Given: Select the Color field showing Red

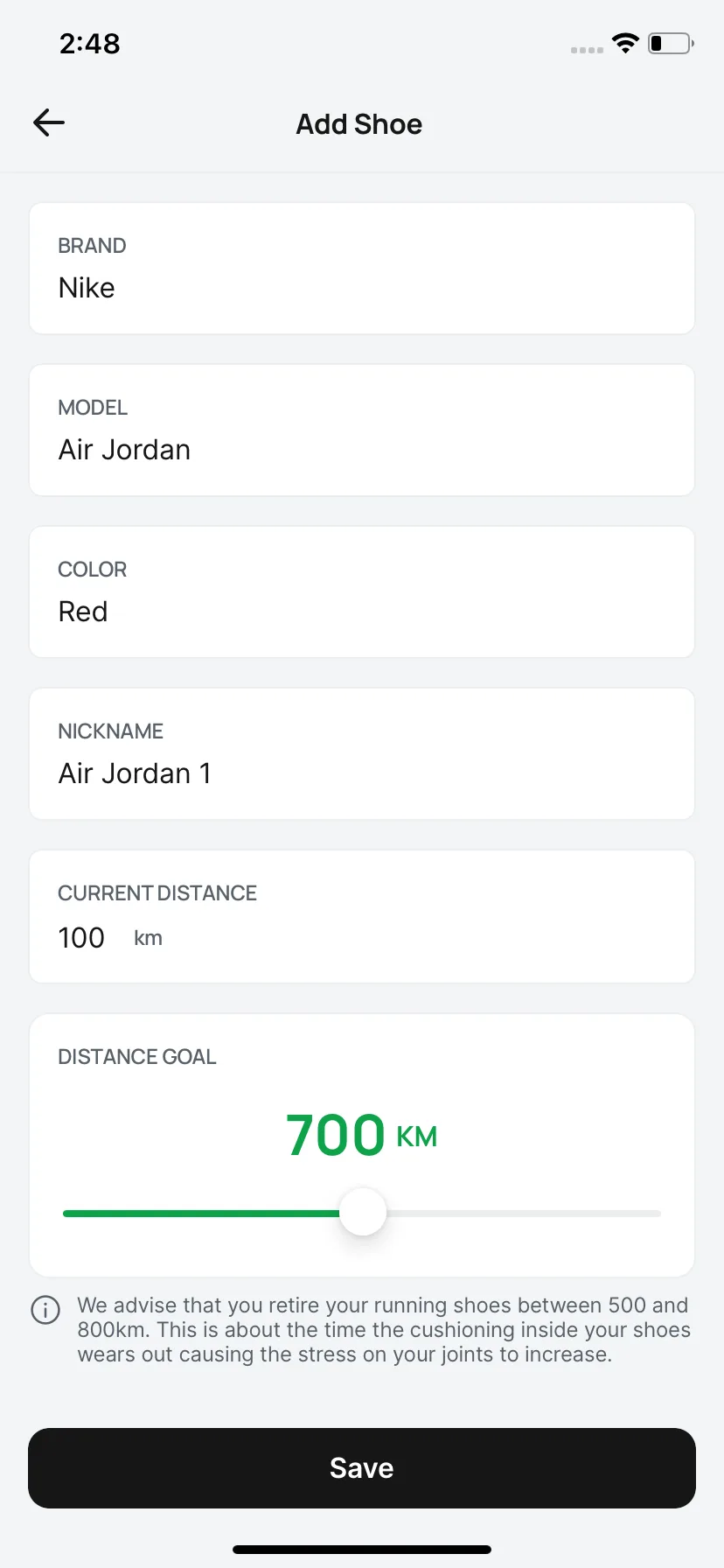Looking at the screenshot, I should pyautogui.click(x=362, y=592).
